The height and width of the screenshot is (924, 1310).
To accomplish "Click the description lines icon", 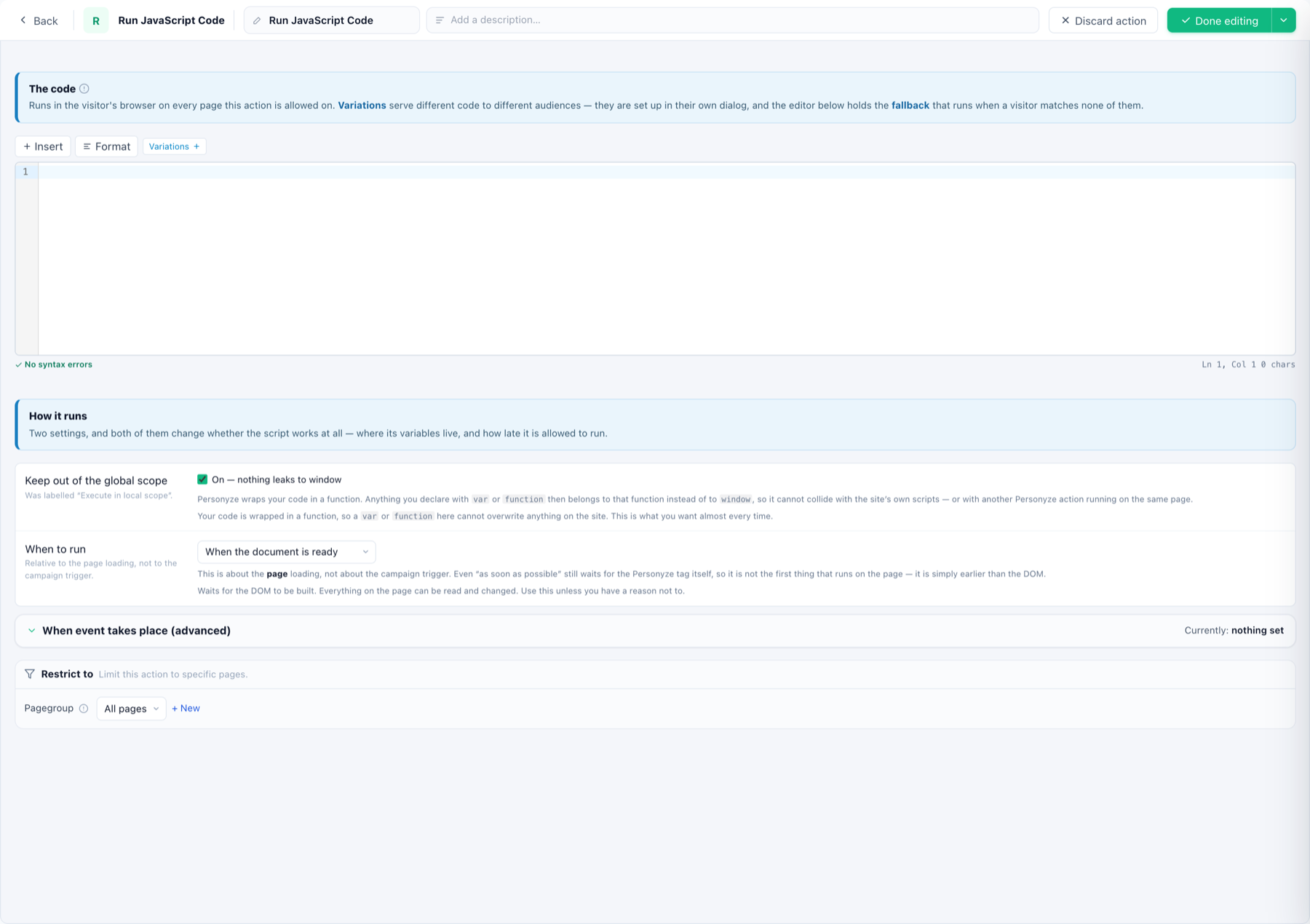I will pos(440,20).
